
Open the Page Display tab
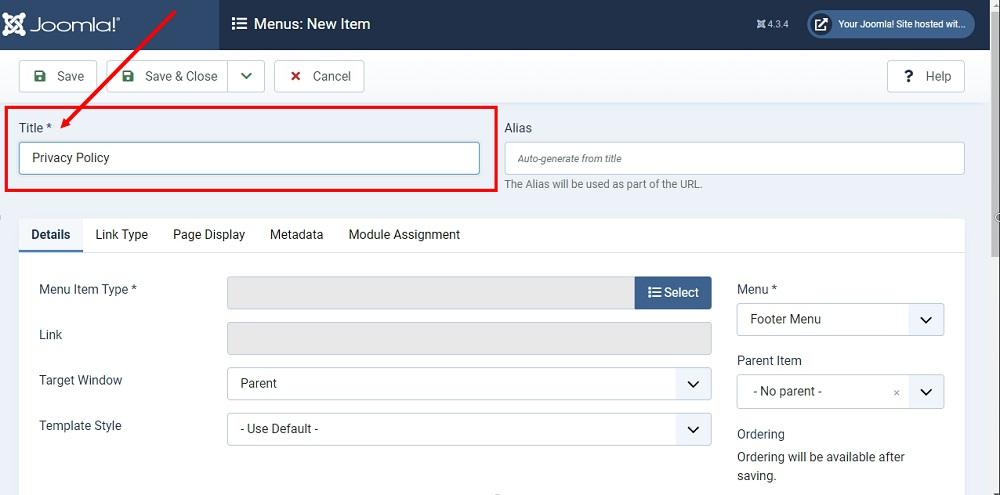click(209, 235)
